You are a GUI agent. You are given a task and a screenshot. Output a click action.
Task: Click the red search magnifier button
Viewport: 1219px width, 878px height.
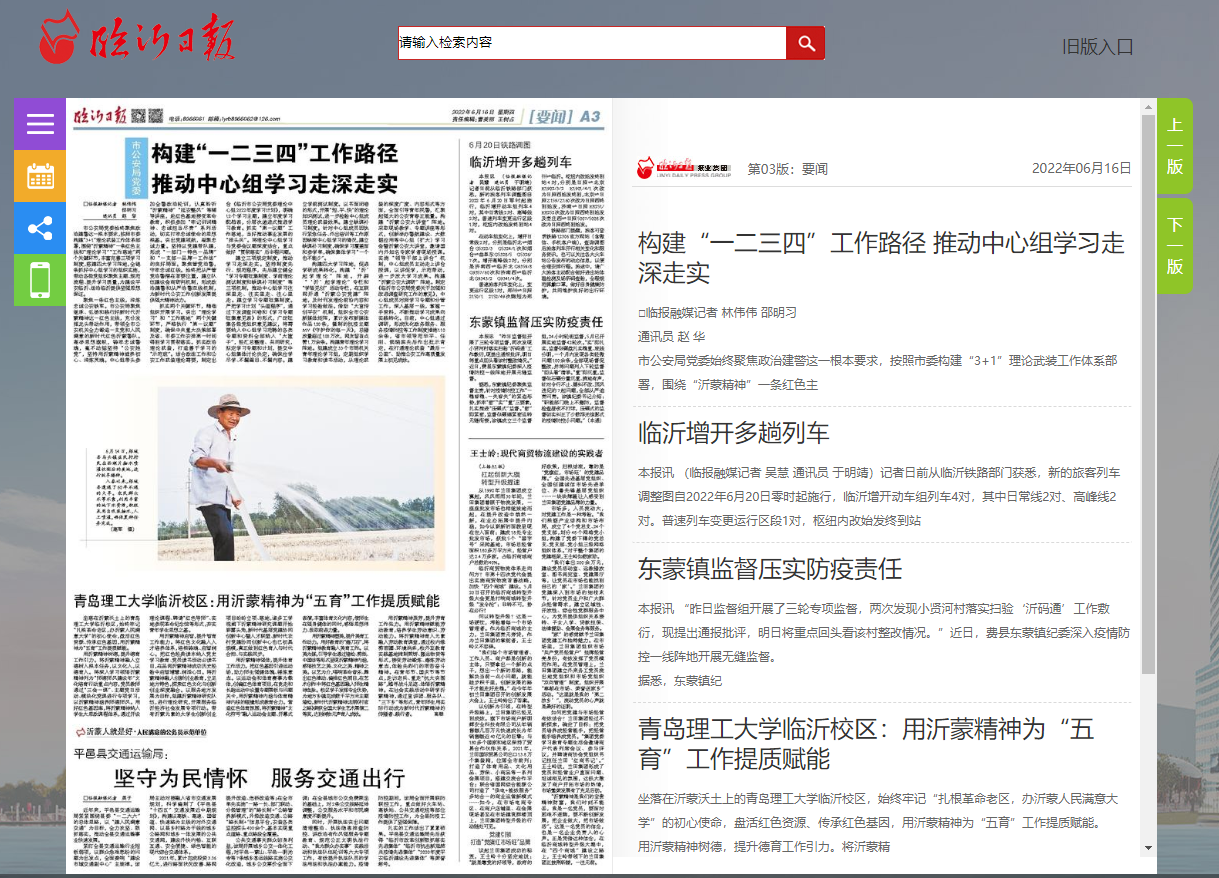pos(805,43)
